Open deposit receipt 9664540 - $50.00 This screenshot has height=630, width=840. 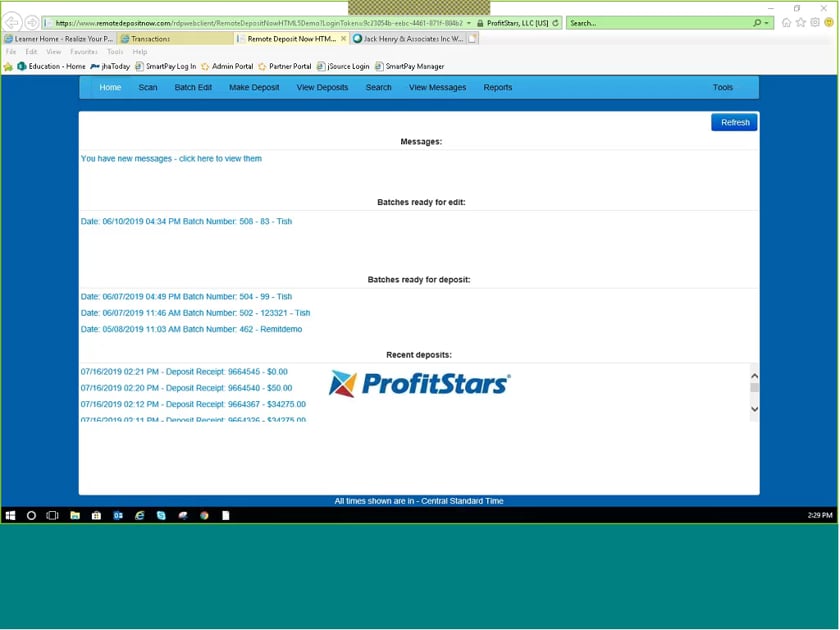pos(186,388)
